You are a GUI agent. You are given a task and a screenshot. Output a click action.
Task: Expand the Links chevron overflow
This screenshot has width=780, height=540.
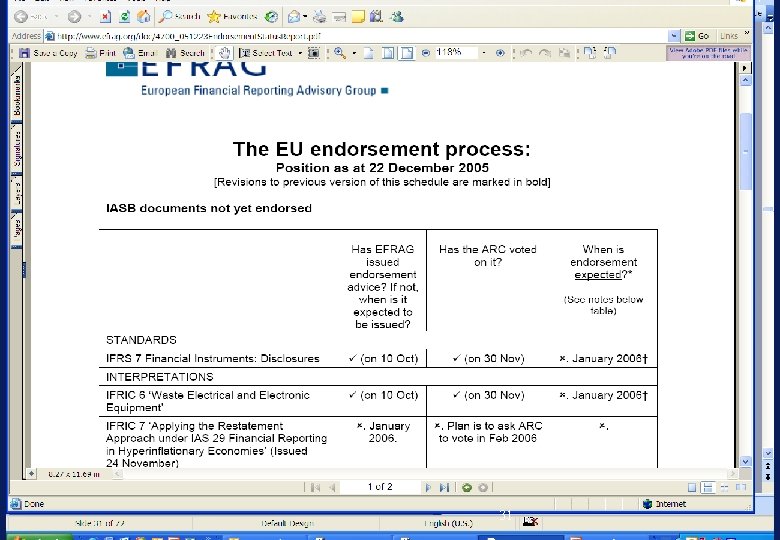tap(746, 34)
